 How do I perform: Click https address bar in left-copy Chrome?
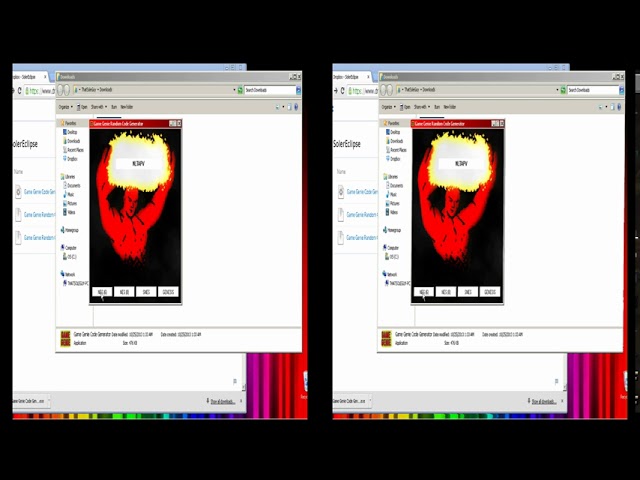(39, 91)
